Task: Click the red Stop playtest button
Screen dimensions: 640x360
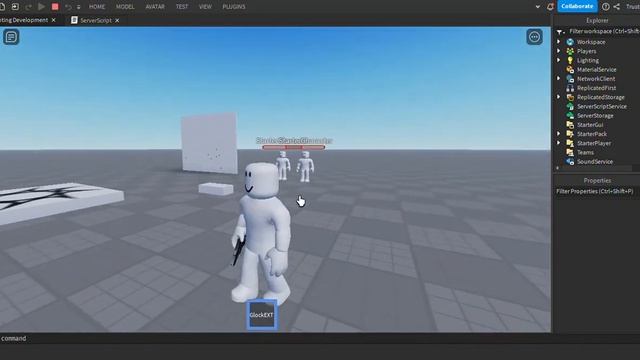Action: tap(55, 7)
